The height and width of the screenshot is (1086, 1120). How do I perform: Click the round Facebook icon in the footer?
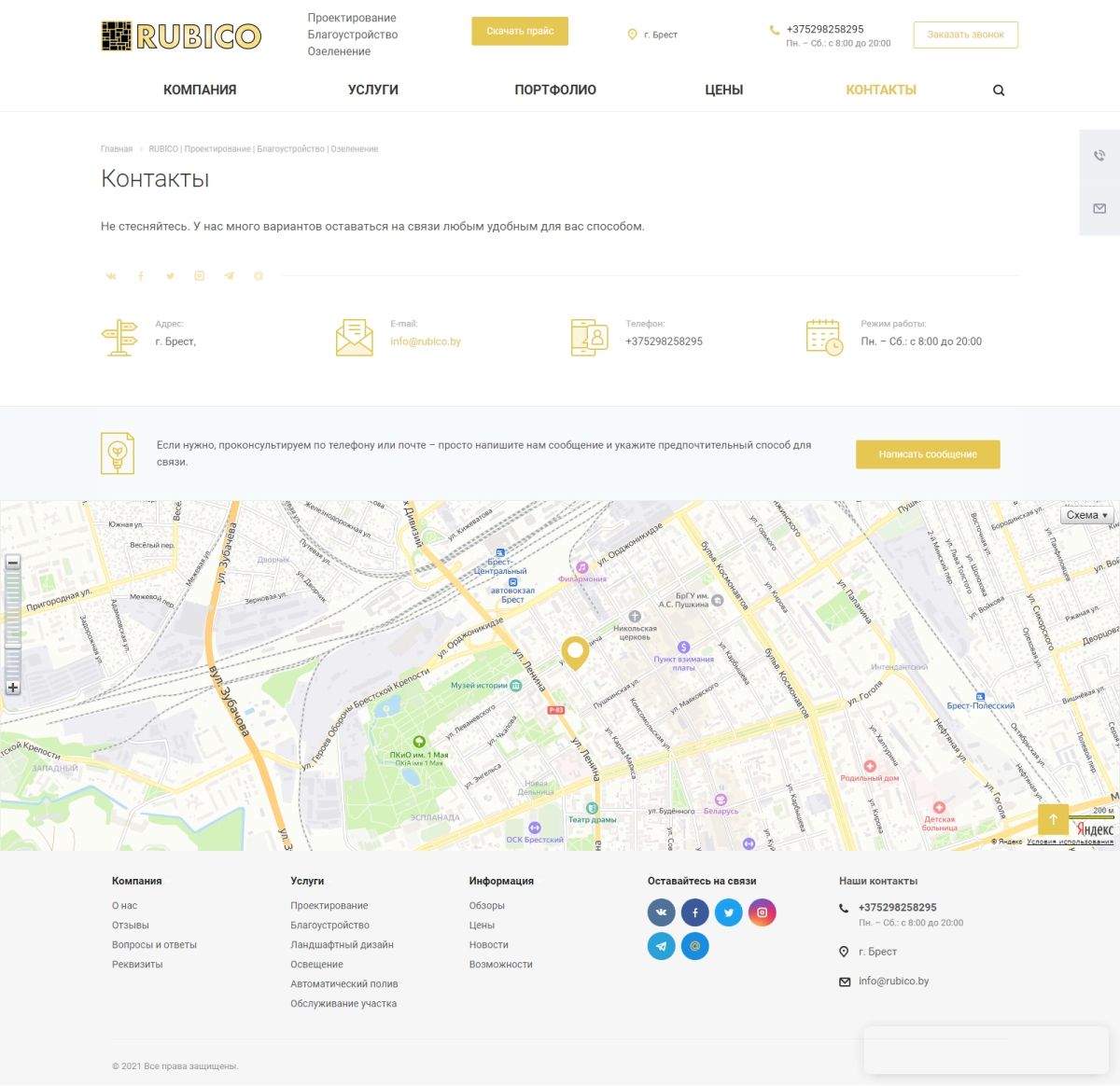click(x=695, y=912)
